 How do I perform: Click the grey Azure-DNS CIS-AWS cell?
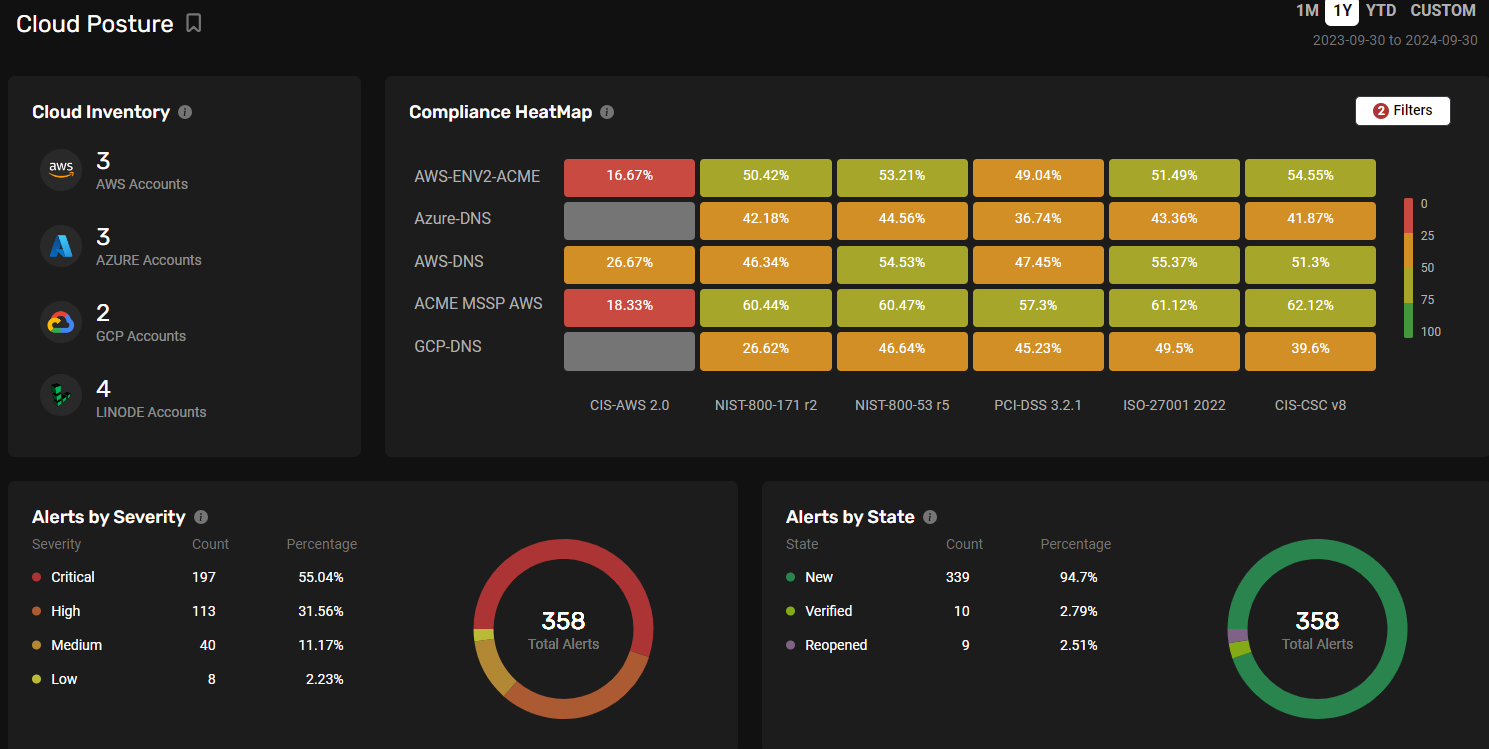[629, 220]
